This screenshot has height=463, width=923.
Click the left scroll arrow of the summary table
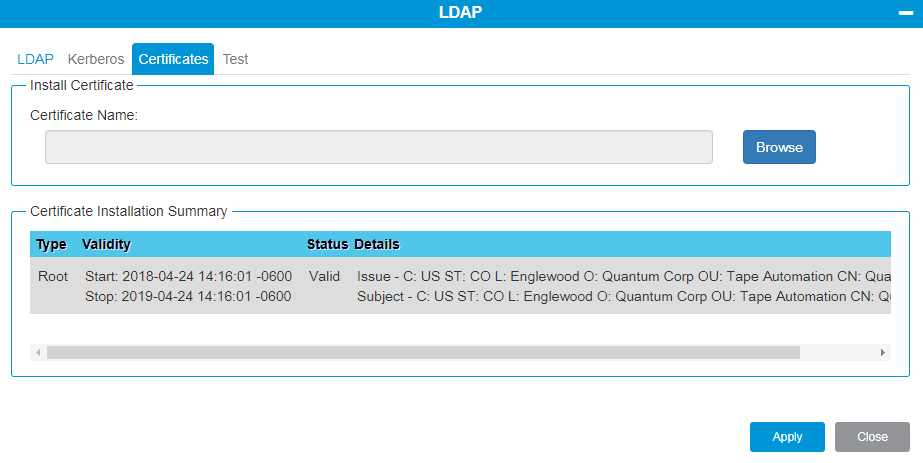[38, 353]
